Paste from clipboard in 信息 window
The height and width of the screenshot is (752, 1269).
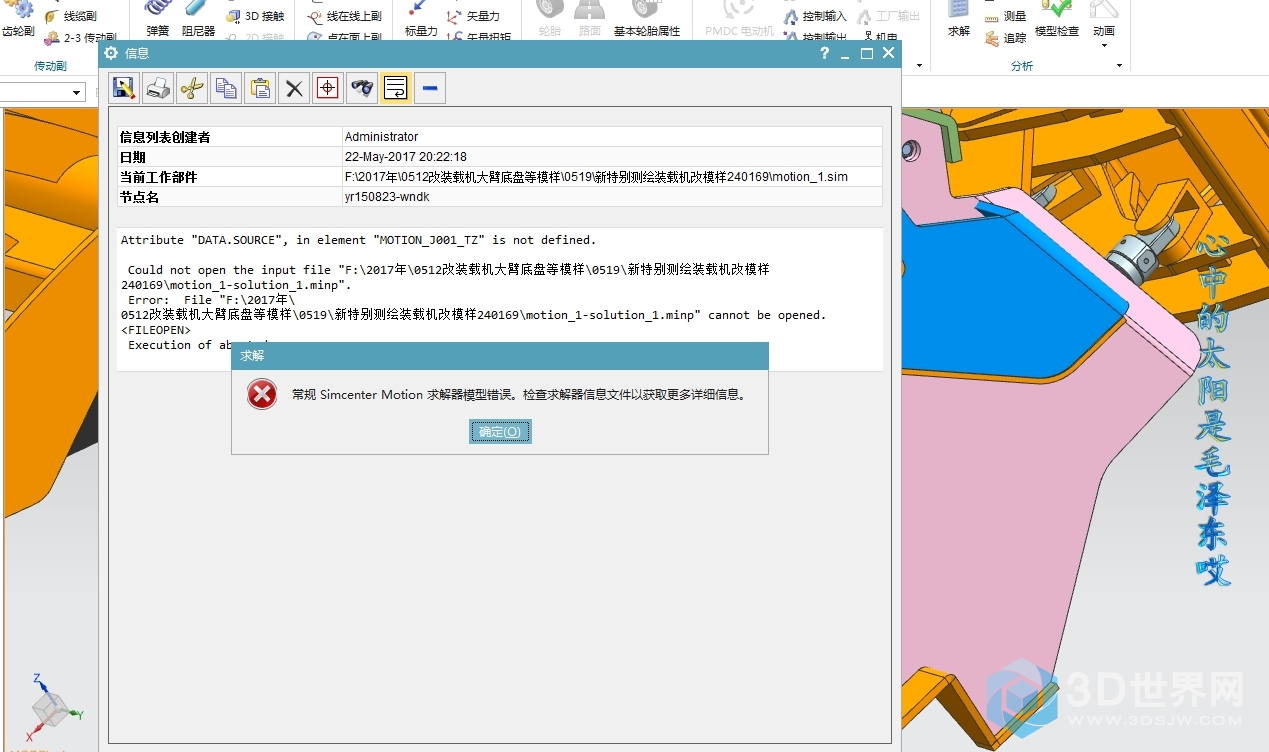click(260, 89)
